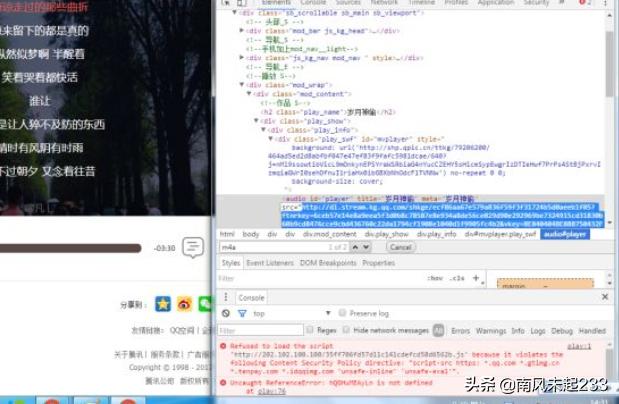Toggle the Preserve log checkbox
Image resolution: width=619 pixels, height=404 pixels.
pos(342,313)
